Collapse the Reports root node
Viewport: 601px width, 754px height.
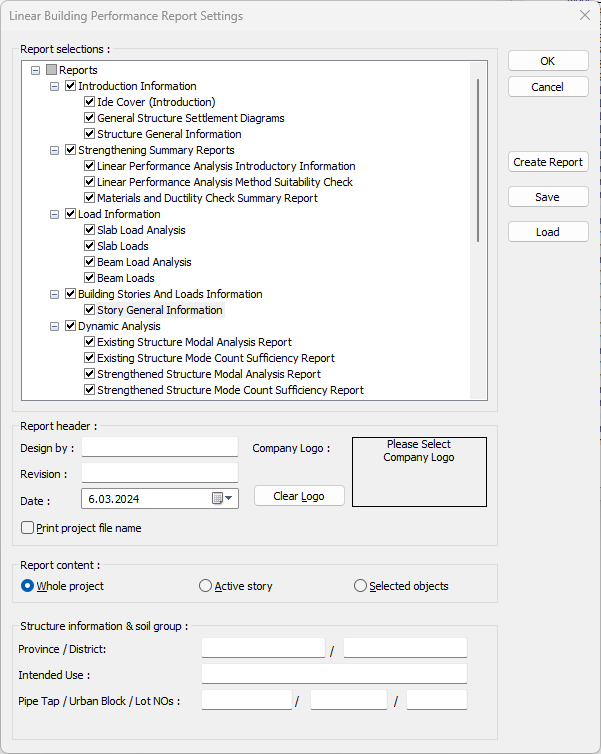tap(36, 70)
